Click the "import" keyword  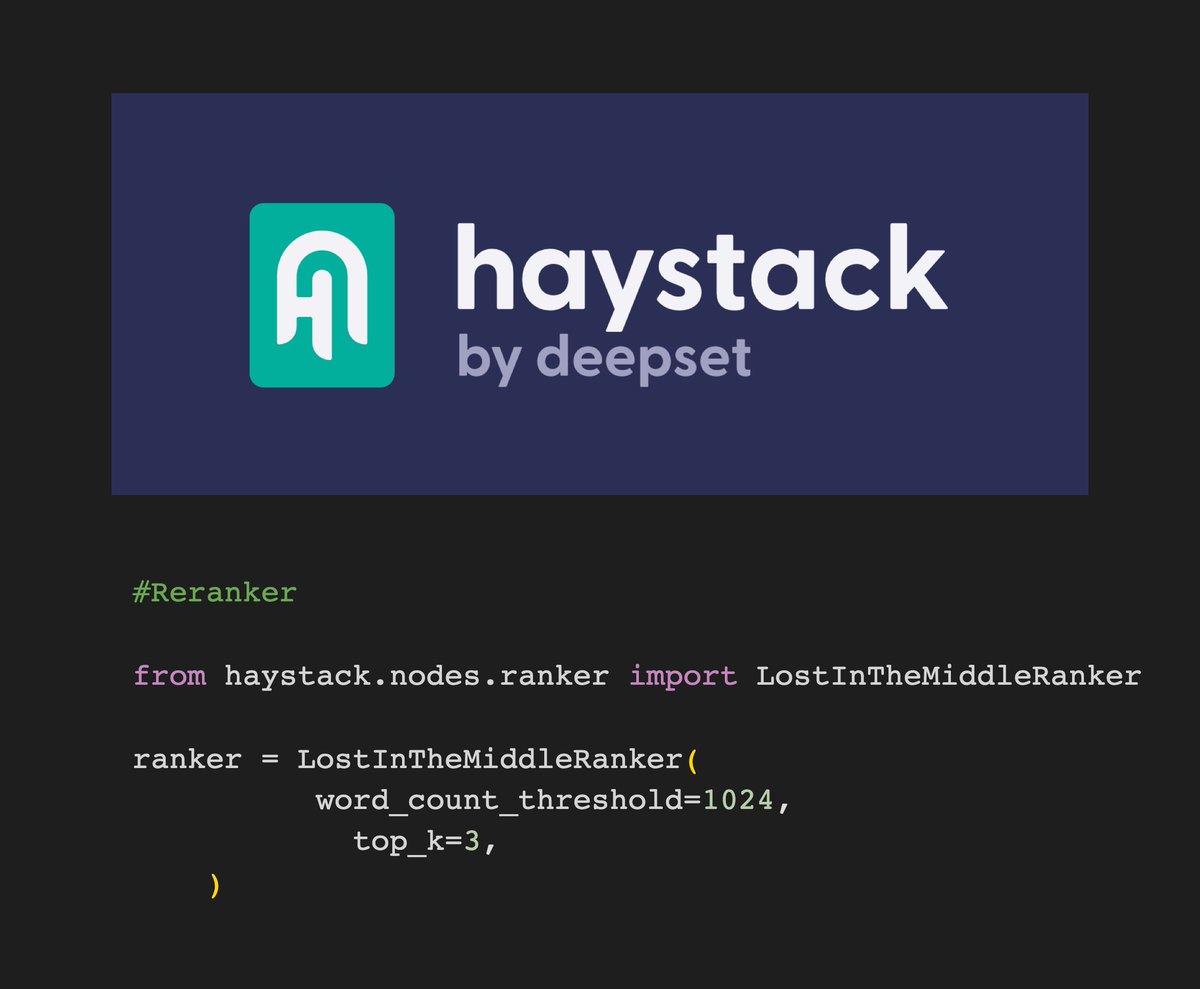click(683, 677)
